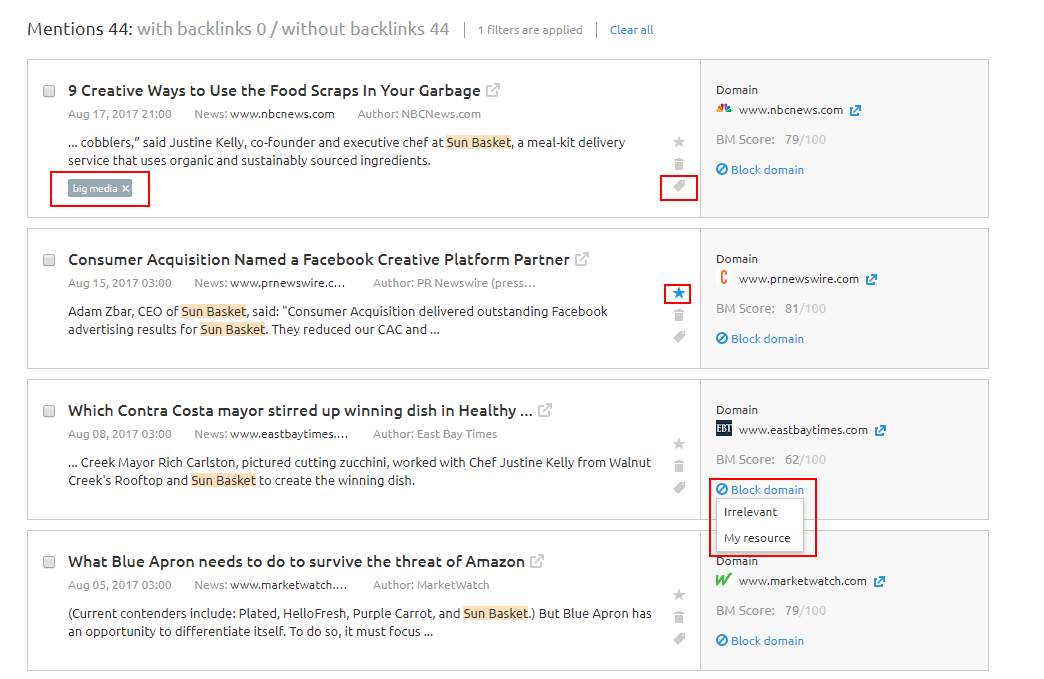
Task: Choose My resource from block domain menu
Action: [759, 538]
